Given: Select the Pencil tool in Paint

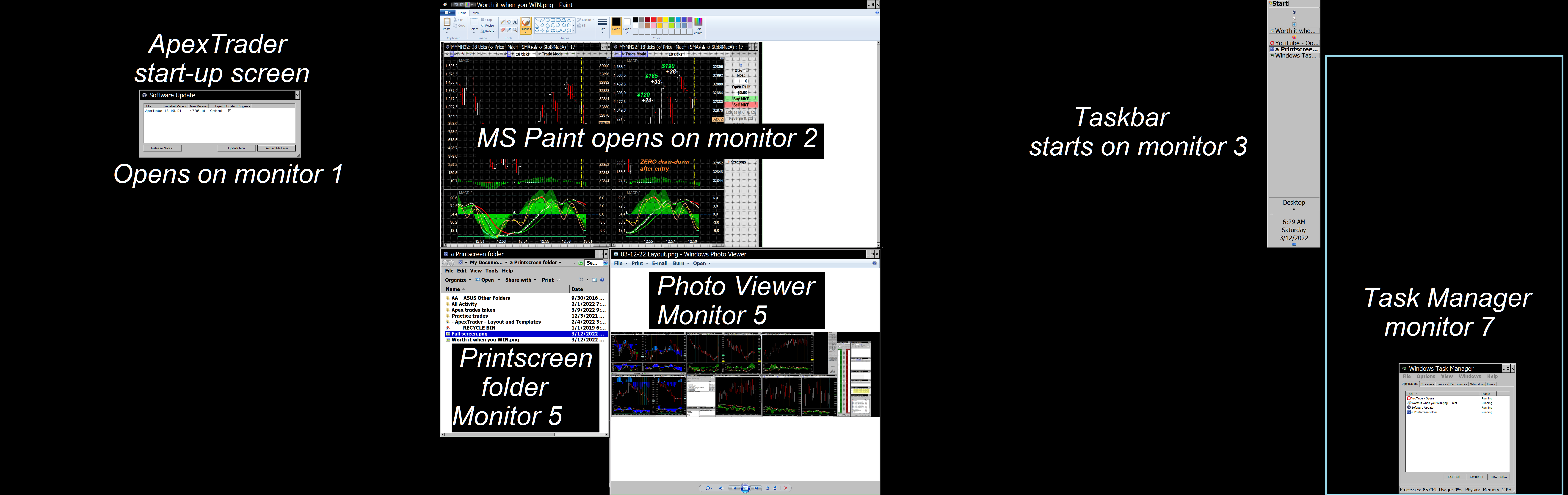Looking at the screenshot, I should 503,22.
